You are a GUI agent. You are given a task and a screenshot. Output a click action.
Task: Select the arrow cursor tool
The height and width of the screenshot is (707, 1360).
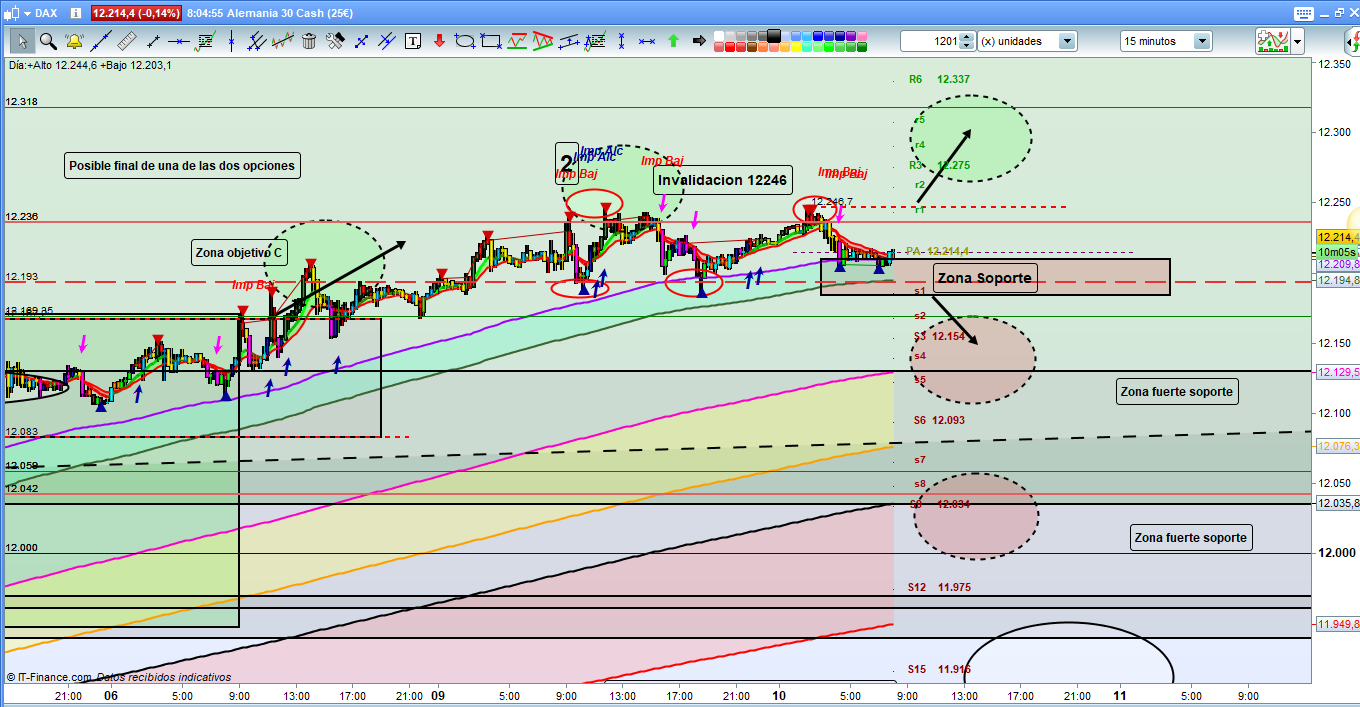[x=22, y=41]
